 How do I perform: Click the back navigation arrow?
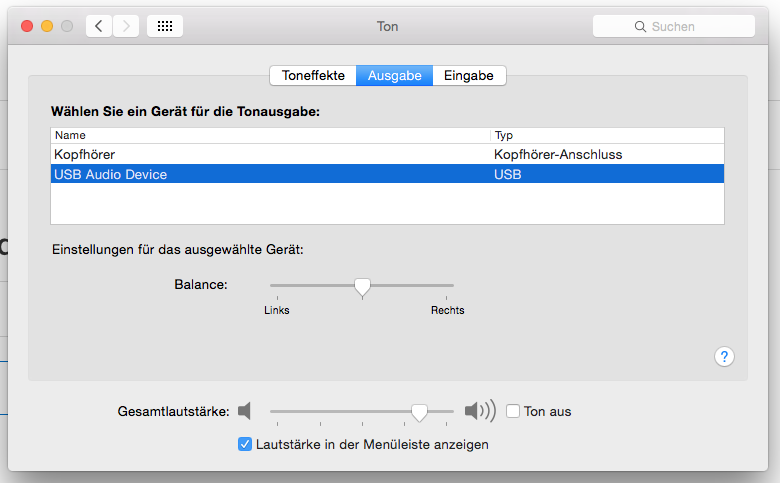pos(99,26)
